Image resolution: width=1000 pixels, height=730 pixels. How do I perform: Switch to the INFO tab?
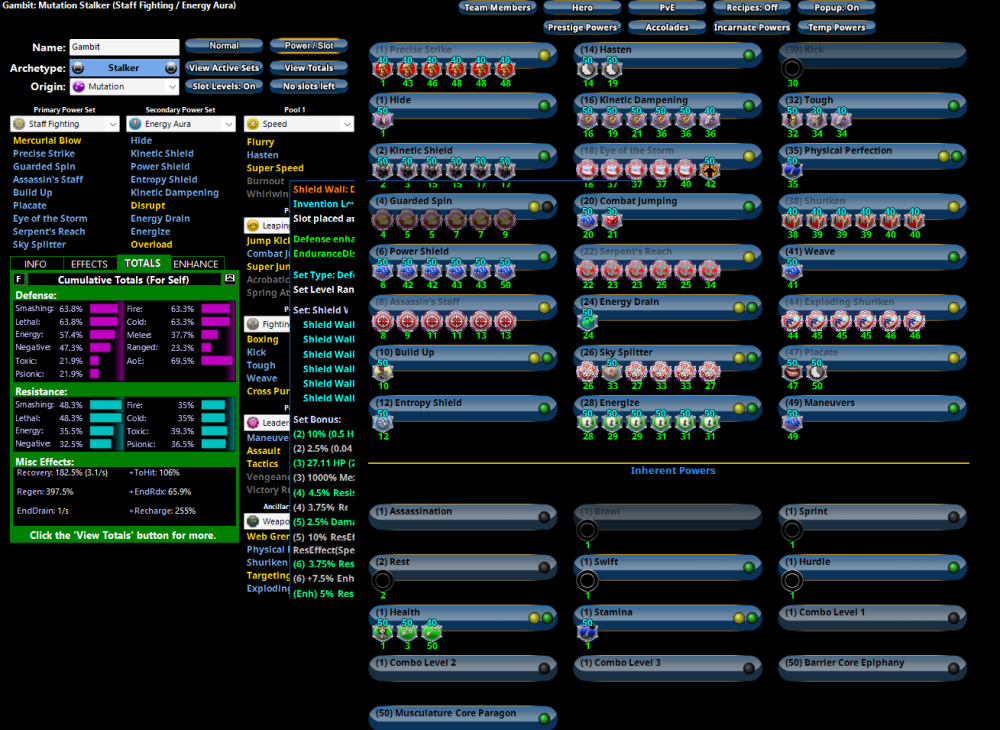(x=35, y=264)
